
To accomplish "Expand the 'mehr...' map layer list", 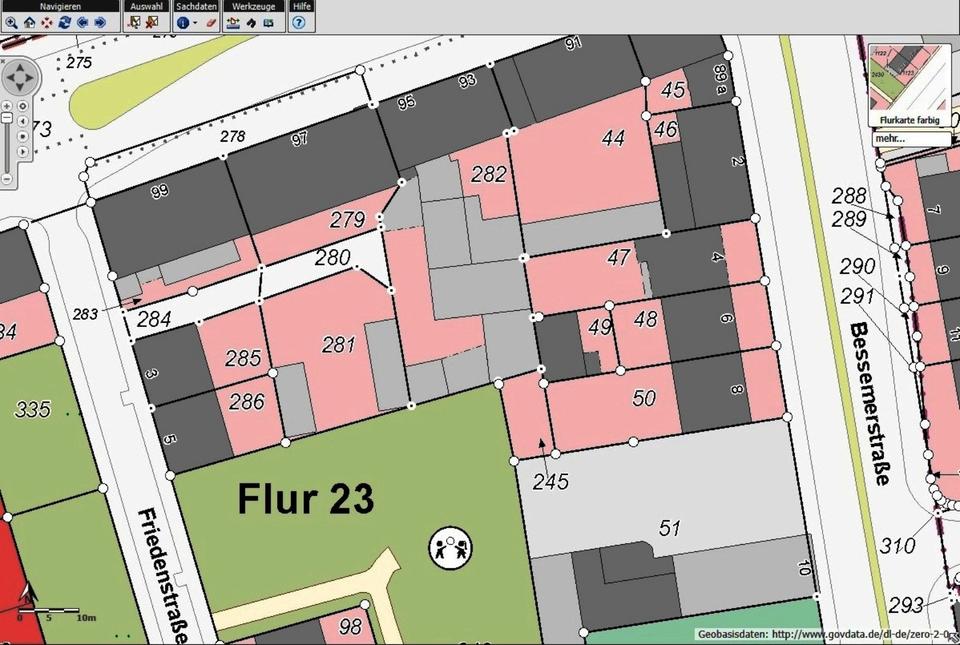I will tap(909, 138).
